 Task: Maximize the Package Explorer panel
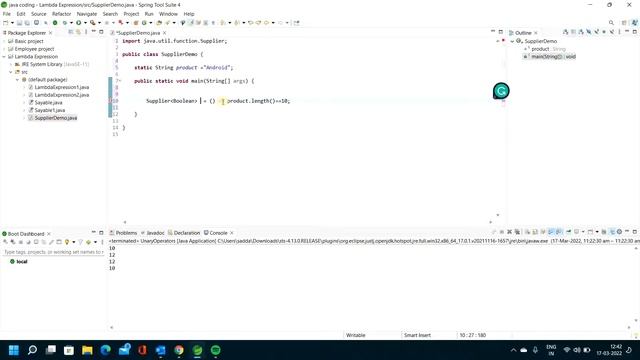coord(101,31)
